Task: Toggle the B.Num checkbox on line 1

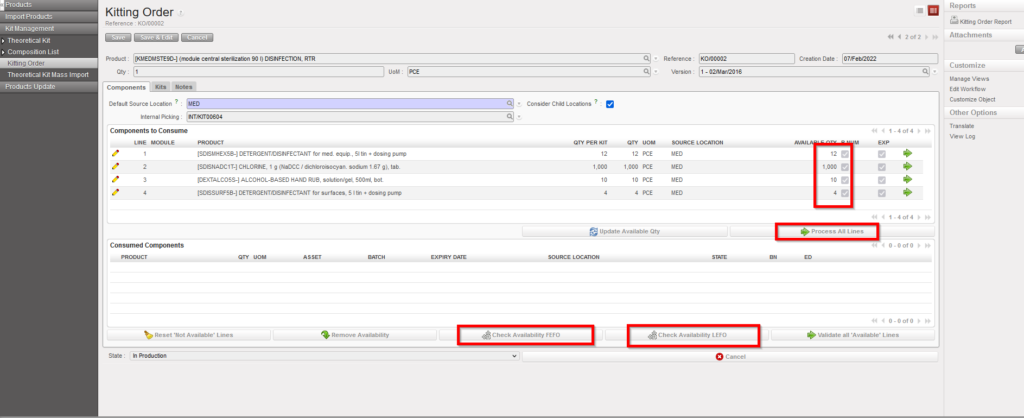Action: [x=847, y=153]
